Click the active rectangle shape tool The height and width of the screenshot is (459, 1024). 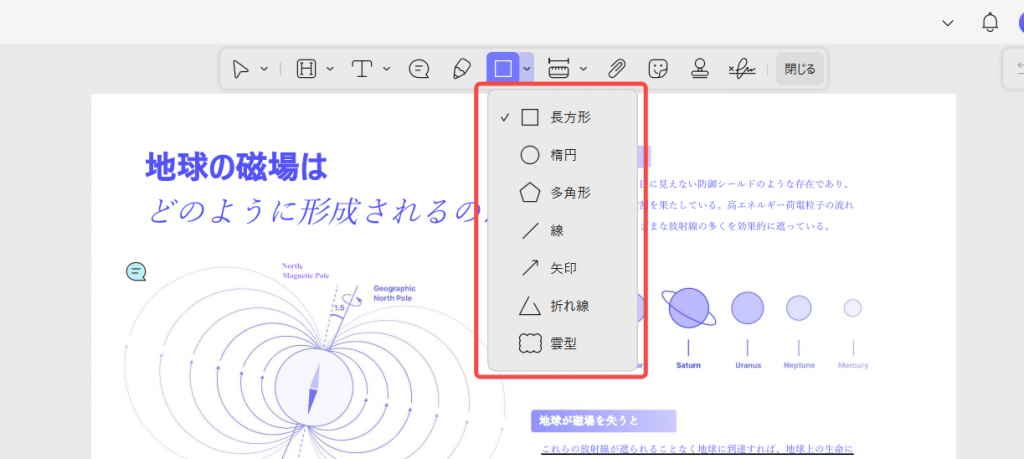[503, 68]
